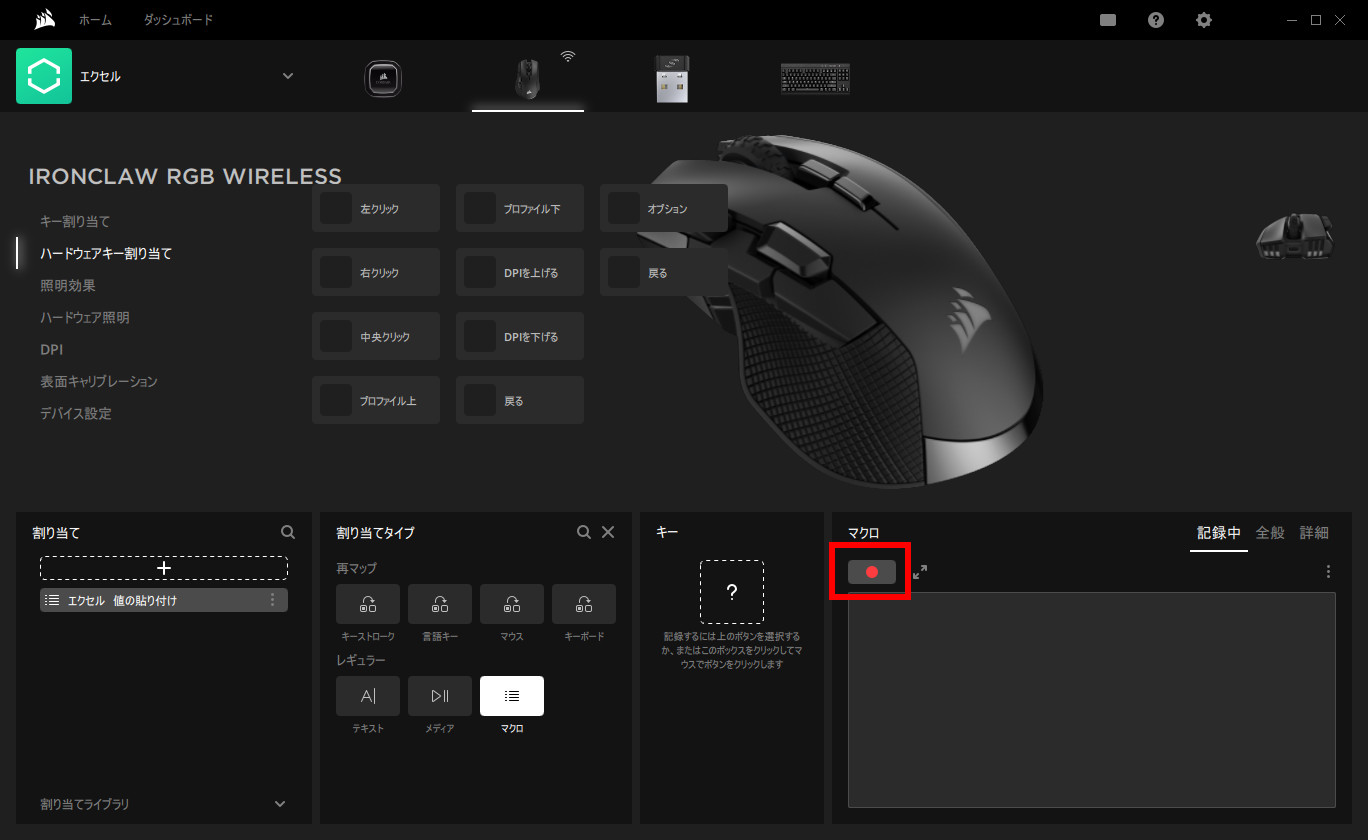Open the ダッシュボード tab
Screen dimensions: 1368x840
coord(178,20)
